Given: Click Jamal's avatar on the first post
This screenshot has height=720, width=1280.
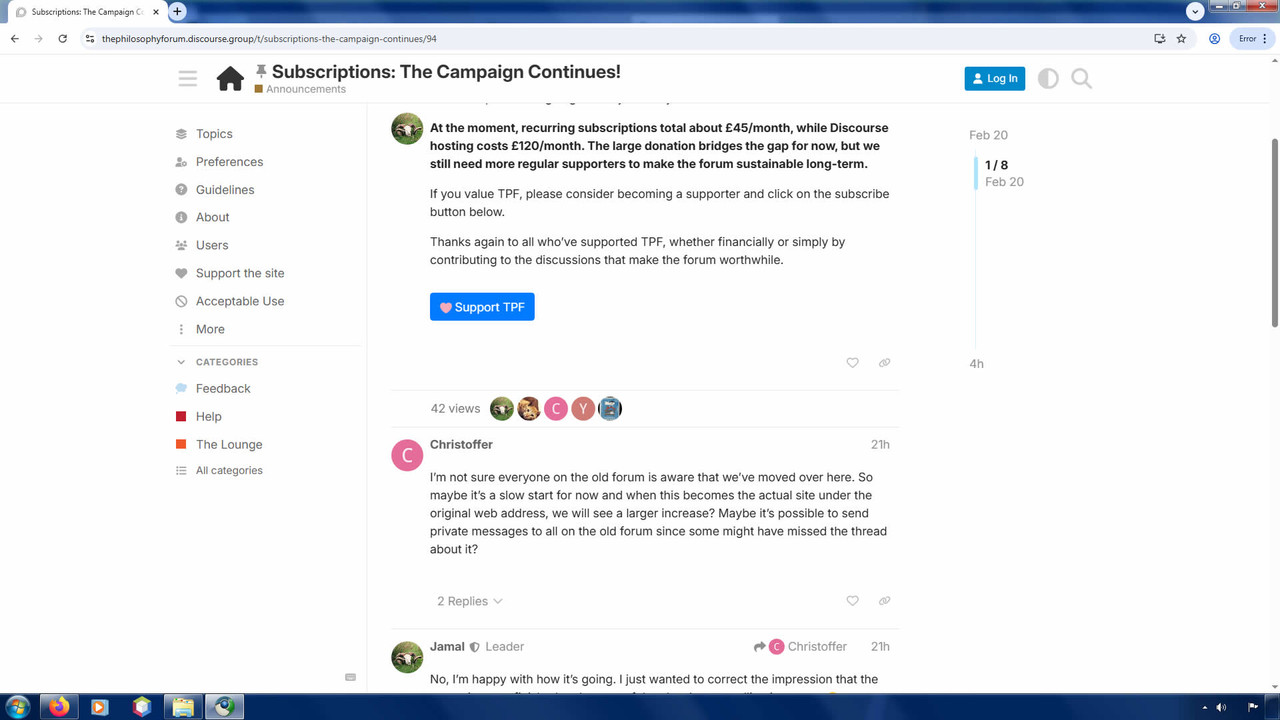Looking at the screenshot, I should (x=407, y=129).
